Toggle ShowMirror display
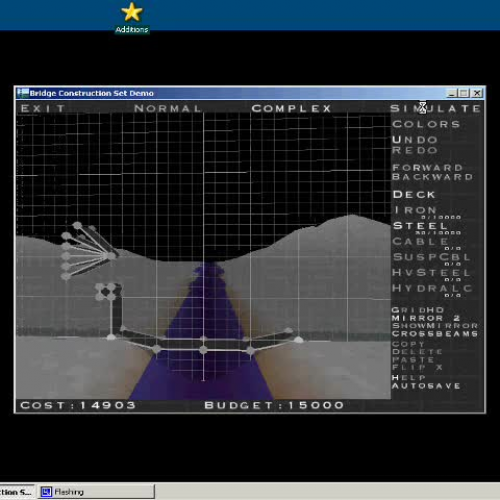Image resolution: width=500 pixels, height=500 pixels. pyautogui.click(x=435, y=326)
